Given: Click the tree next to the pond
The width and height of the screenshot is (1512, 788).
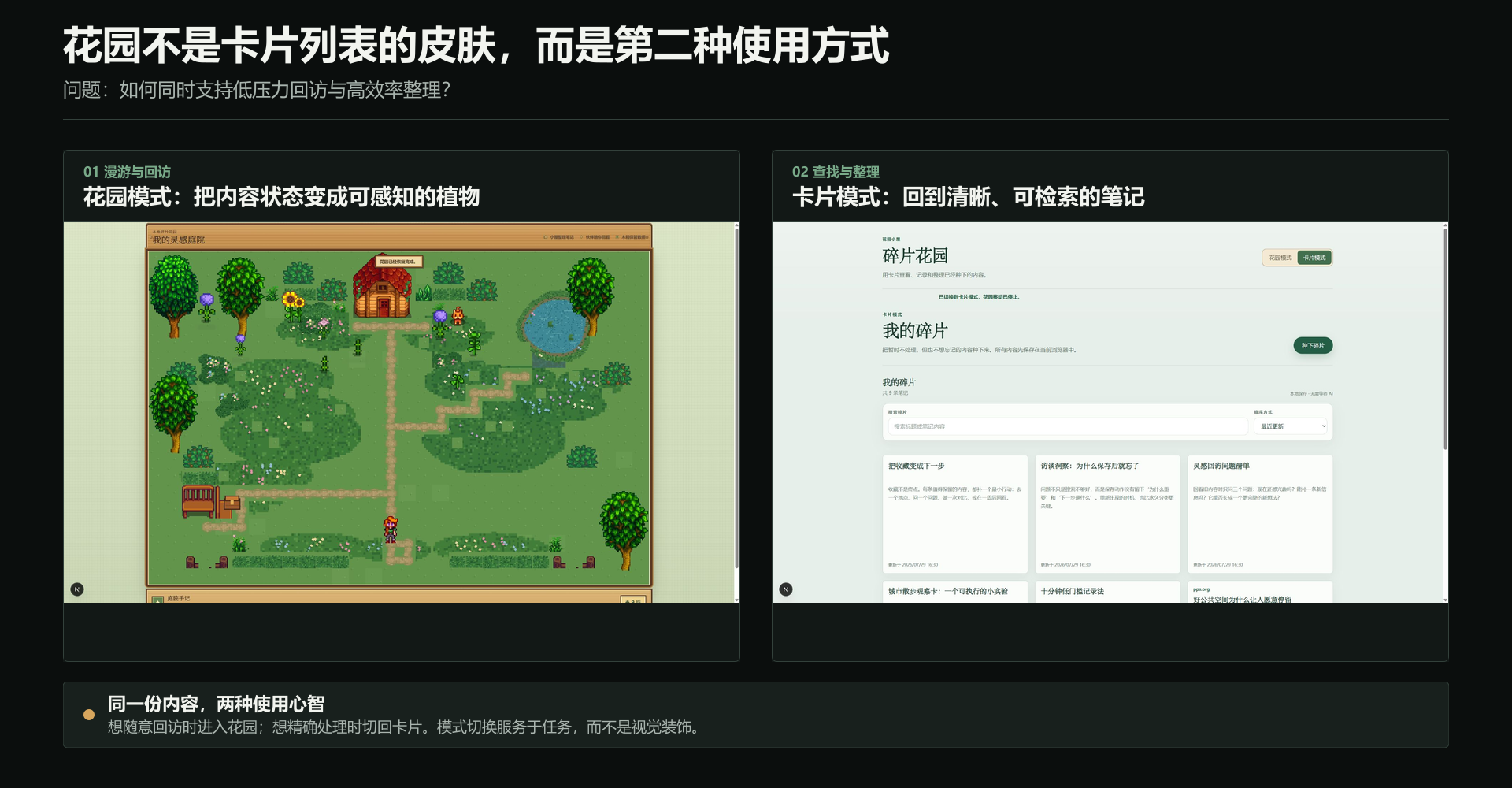Looking at the screenshot, I should (x=591, y=292).
